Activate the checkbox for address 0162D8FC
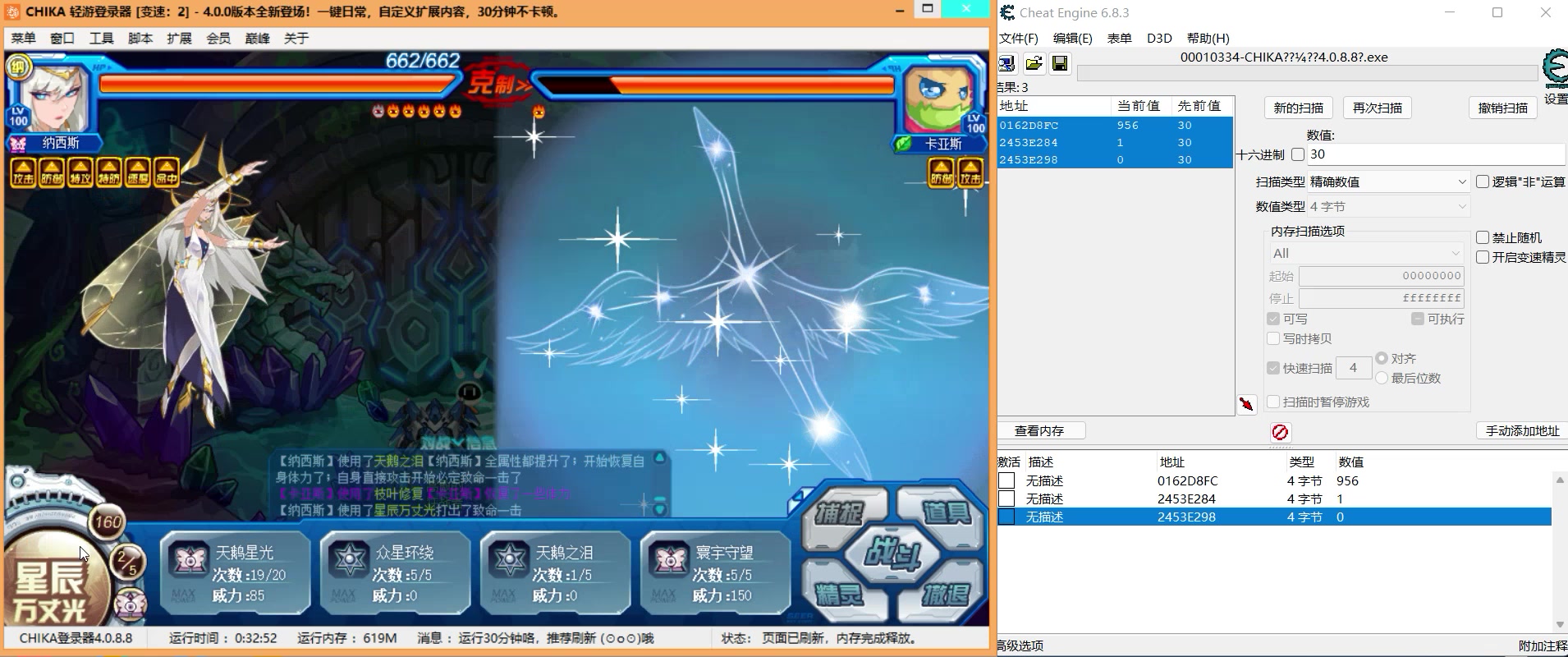The image size is (1568, 657). [x=1006, y=481]
